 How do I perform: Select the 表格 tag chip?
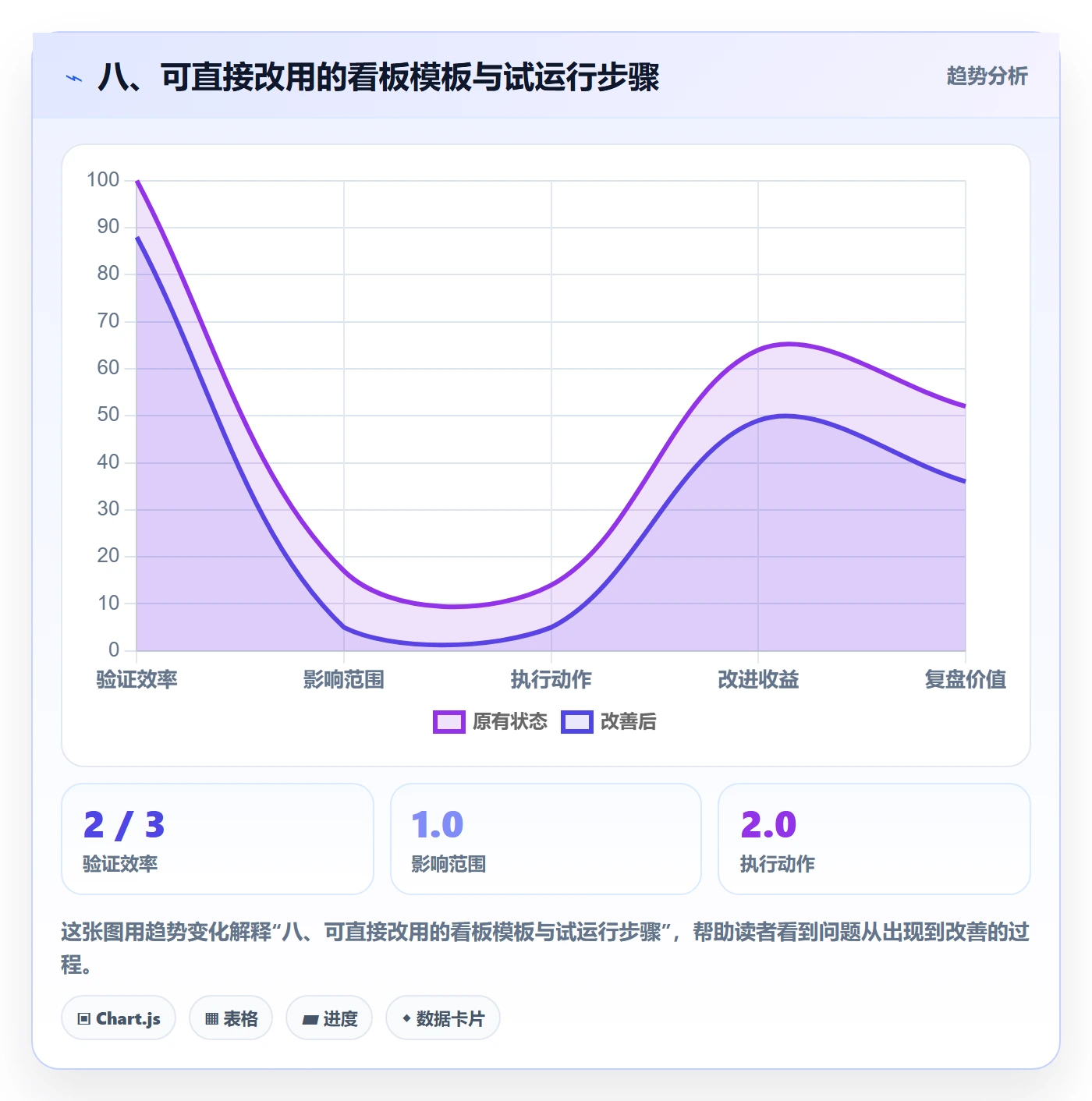coord(231,1018)
